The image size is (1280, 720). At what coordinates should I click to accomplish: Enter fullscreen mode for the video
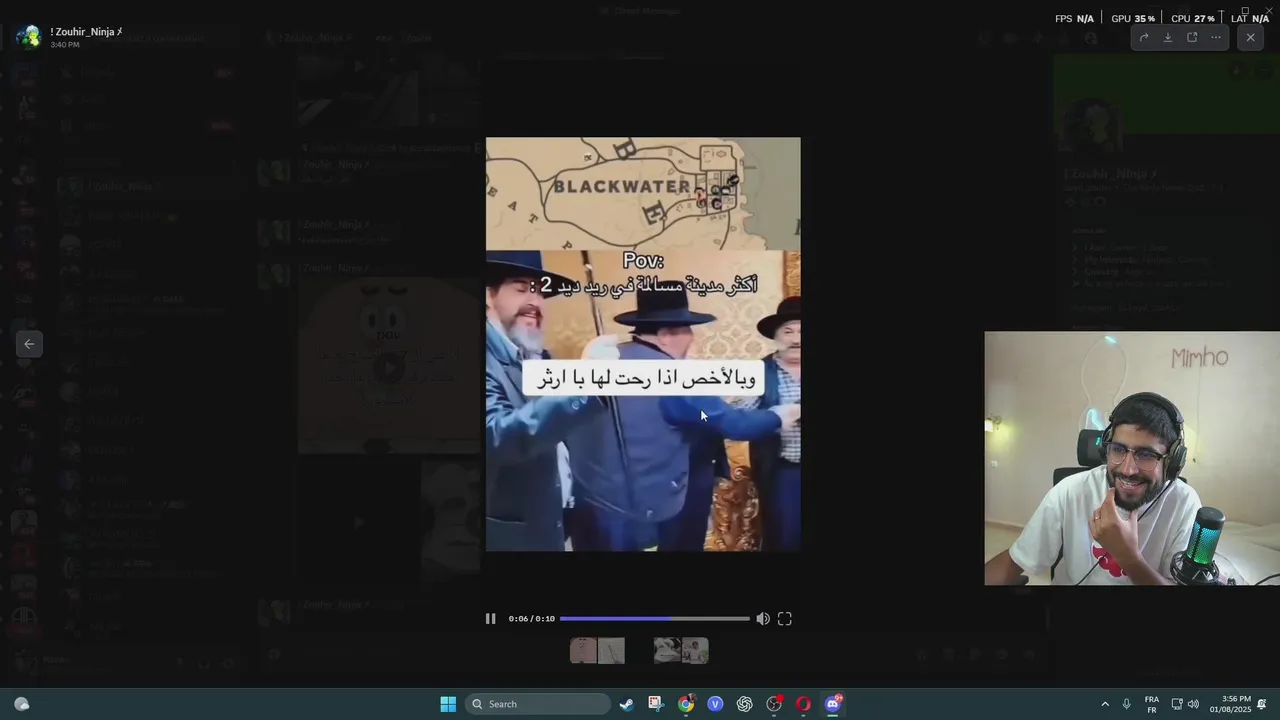pos(785,619)
